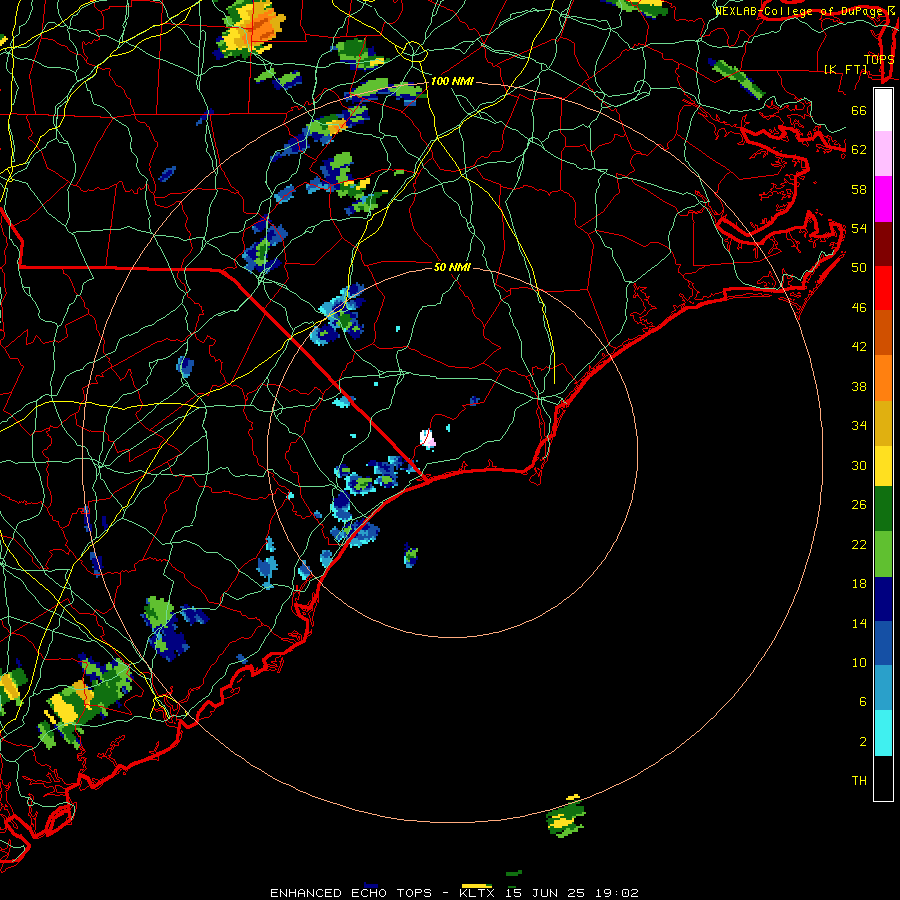This screenshot has height=900, width=900.
Task: Click the "58" legend value
Action: [x=859, y=189]
